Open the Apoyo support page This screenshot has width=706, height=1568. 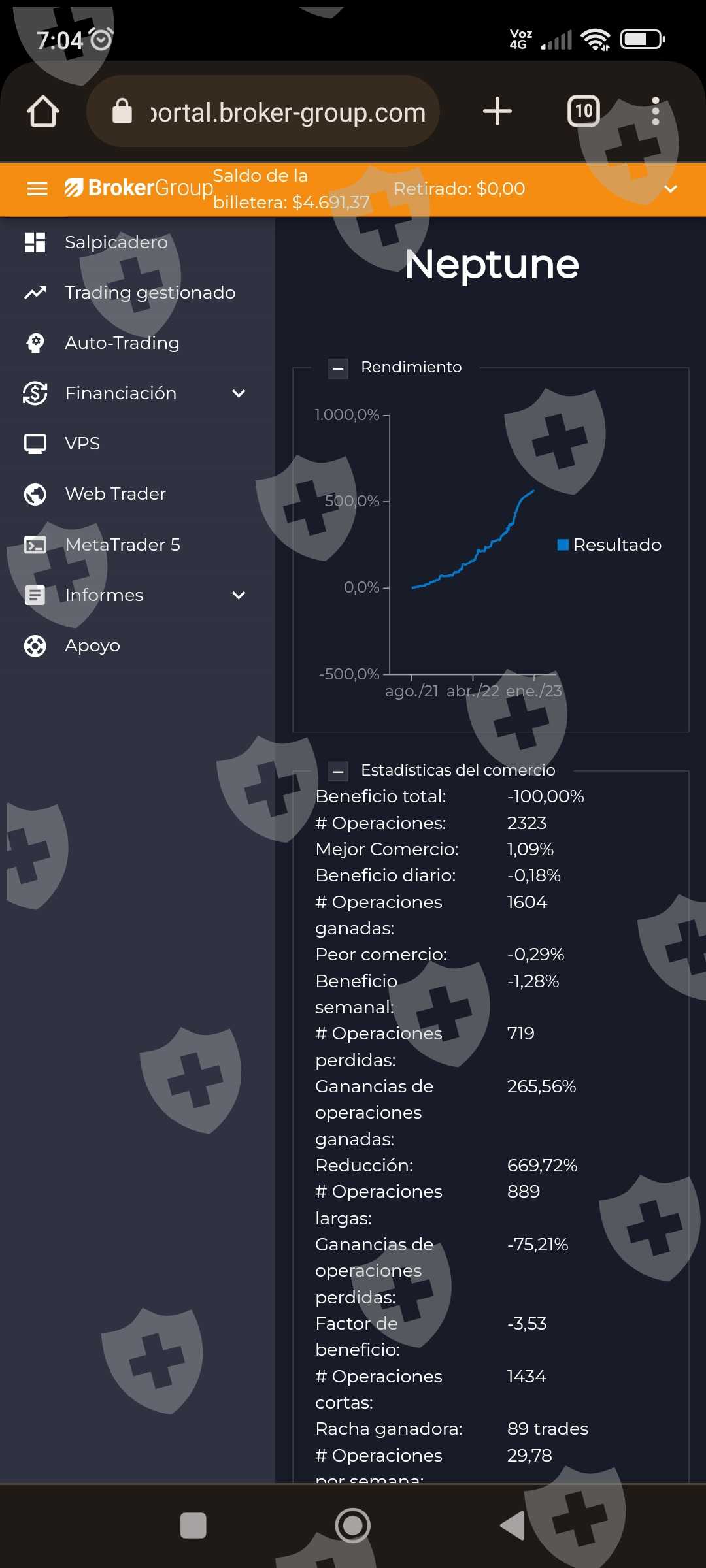(92, 645)
